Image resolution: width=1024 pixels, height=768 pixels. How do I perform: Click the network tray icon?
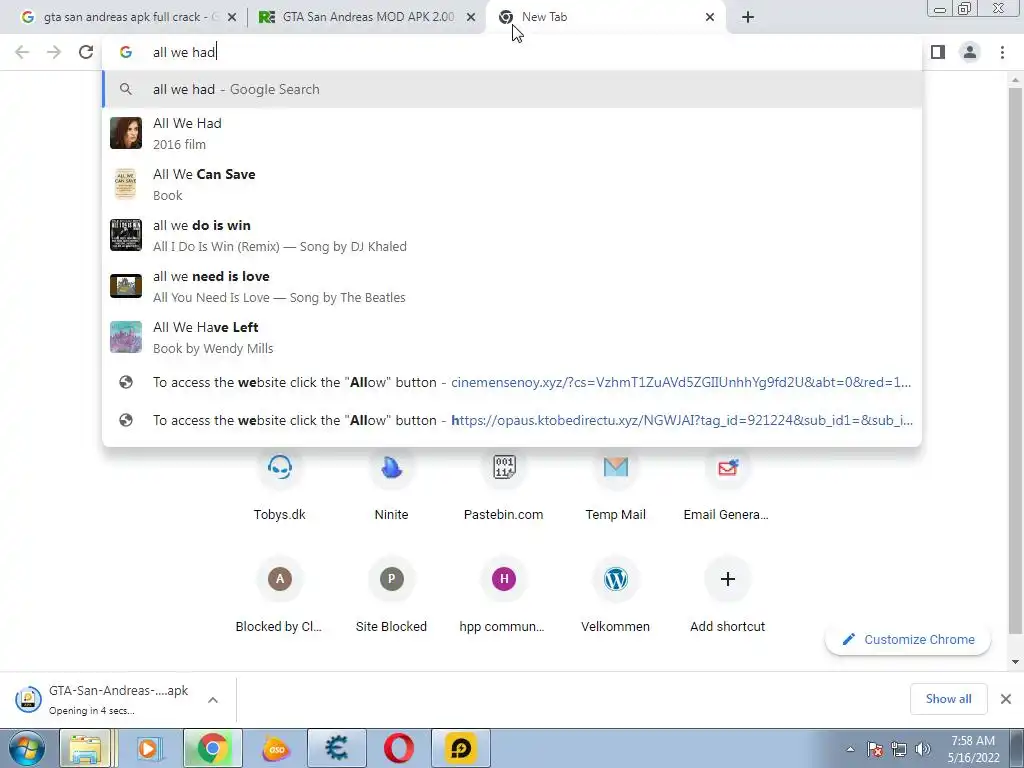(899, 749)
